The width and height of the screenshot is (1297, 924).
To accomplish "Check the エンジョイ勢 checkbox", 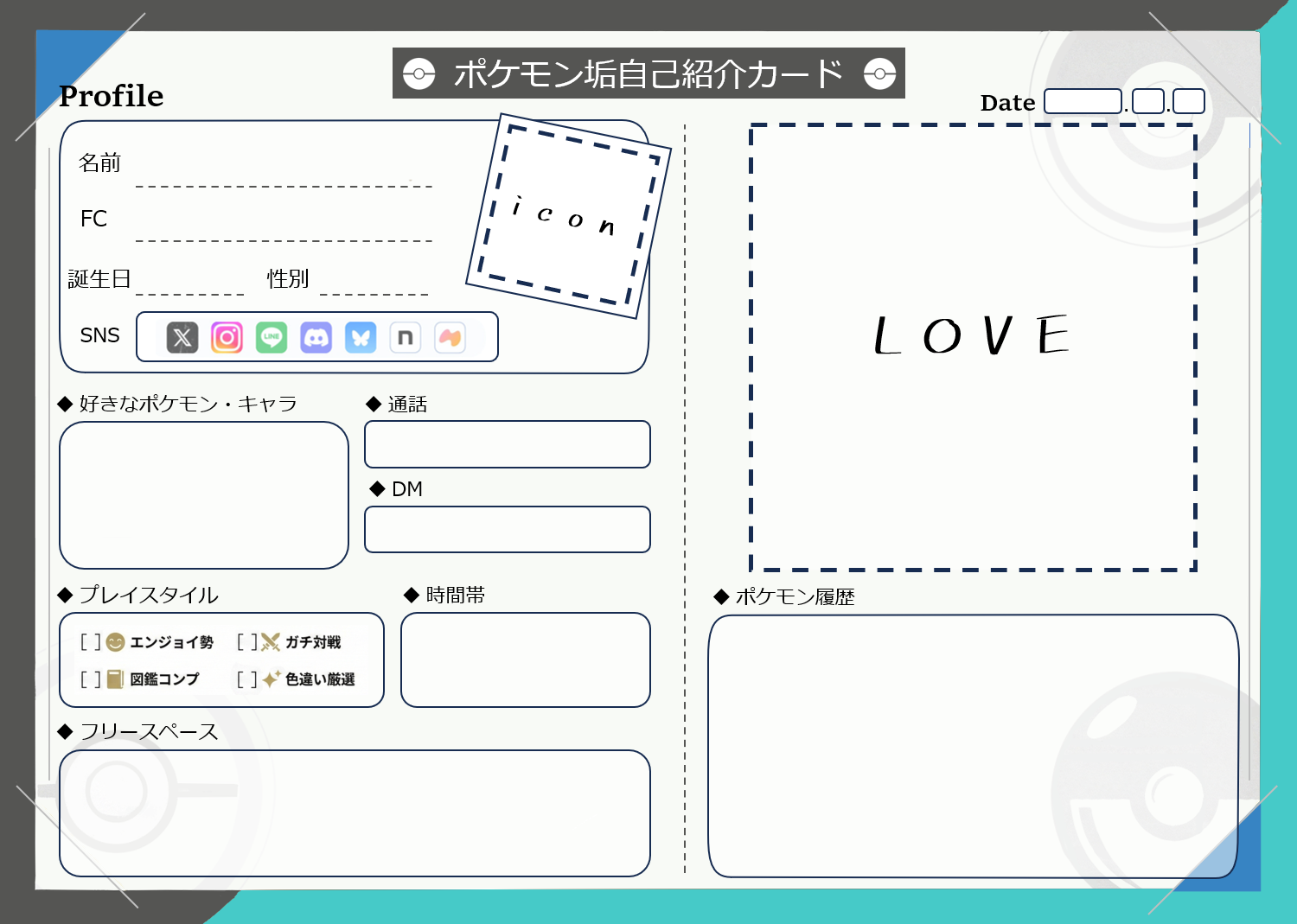I will tap(92, 642).
